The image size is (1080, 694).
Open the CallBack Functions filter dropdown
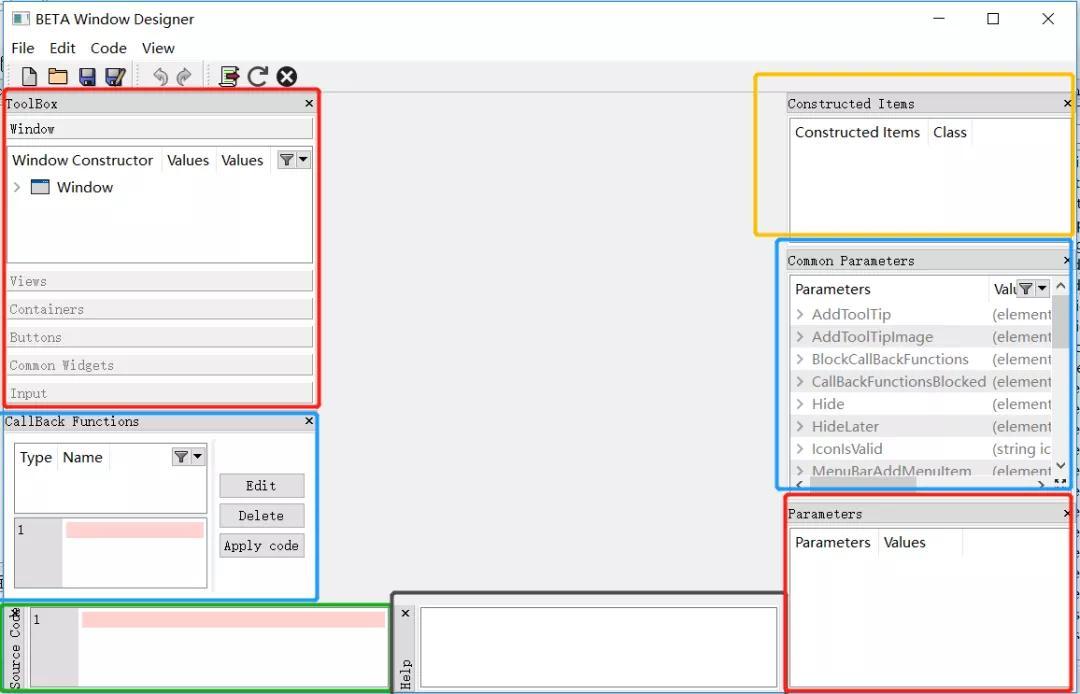(x=198, y=457)
